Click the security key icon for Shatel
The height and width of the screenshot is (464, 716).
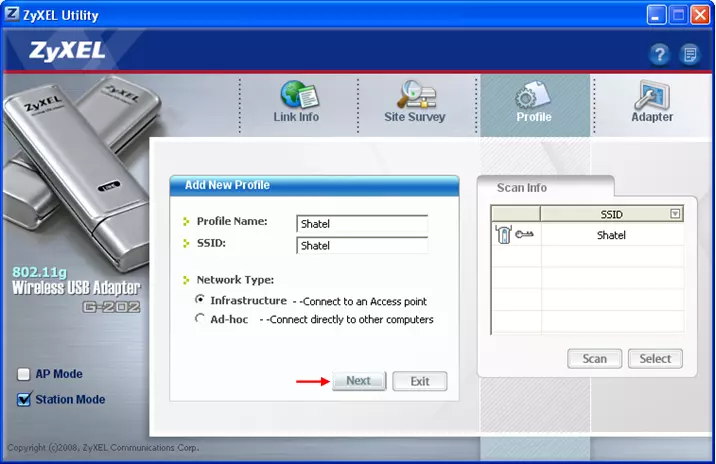click(524, 234)
